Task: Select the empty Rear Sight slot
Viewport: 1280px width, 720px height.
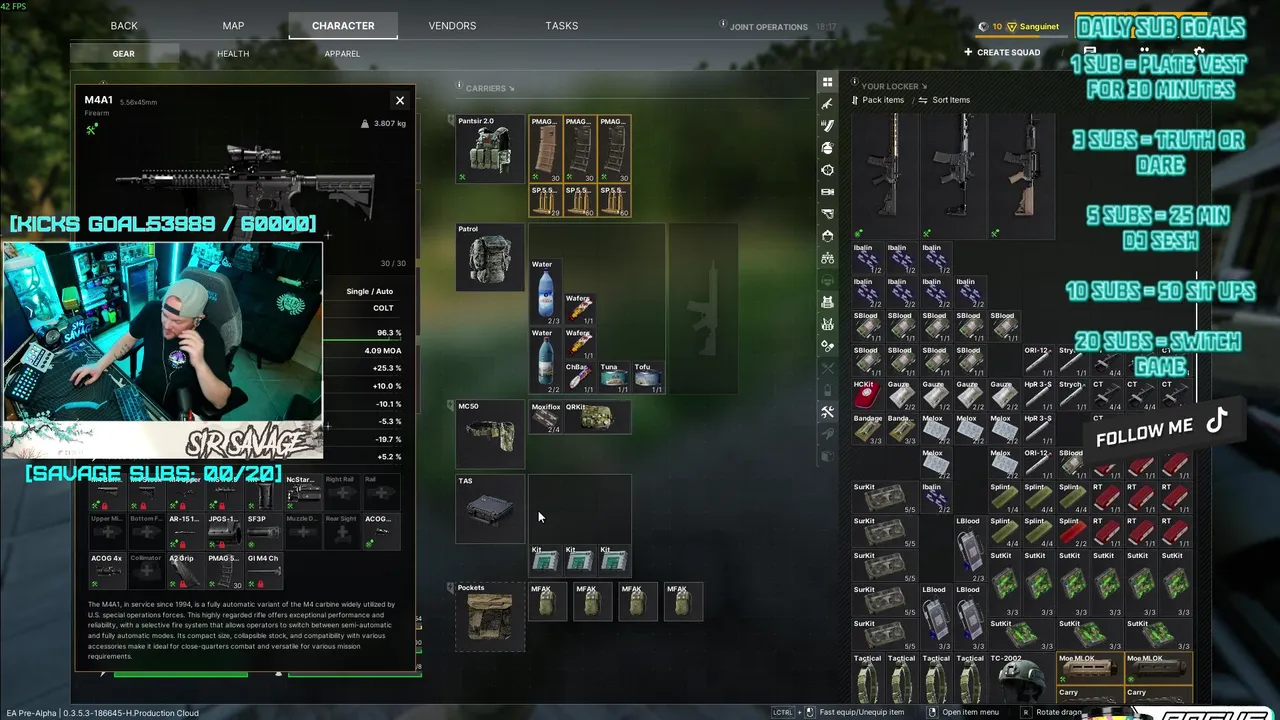Action: (342, 532)
